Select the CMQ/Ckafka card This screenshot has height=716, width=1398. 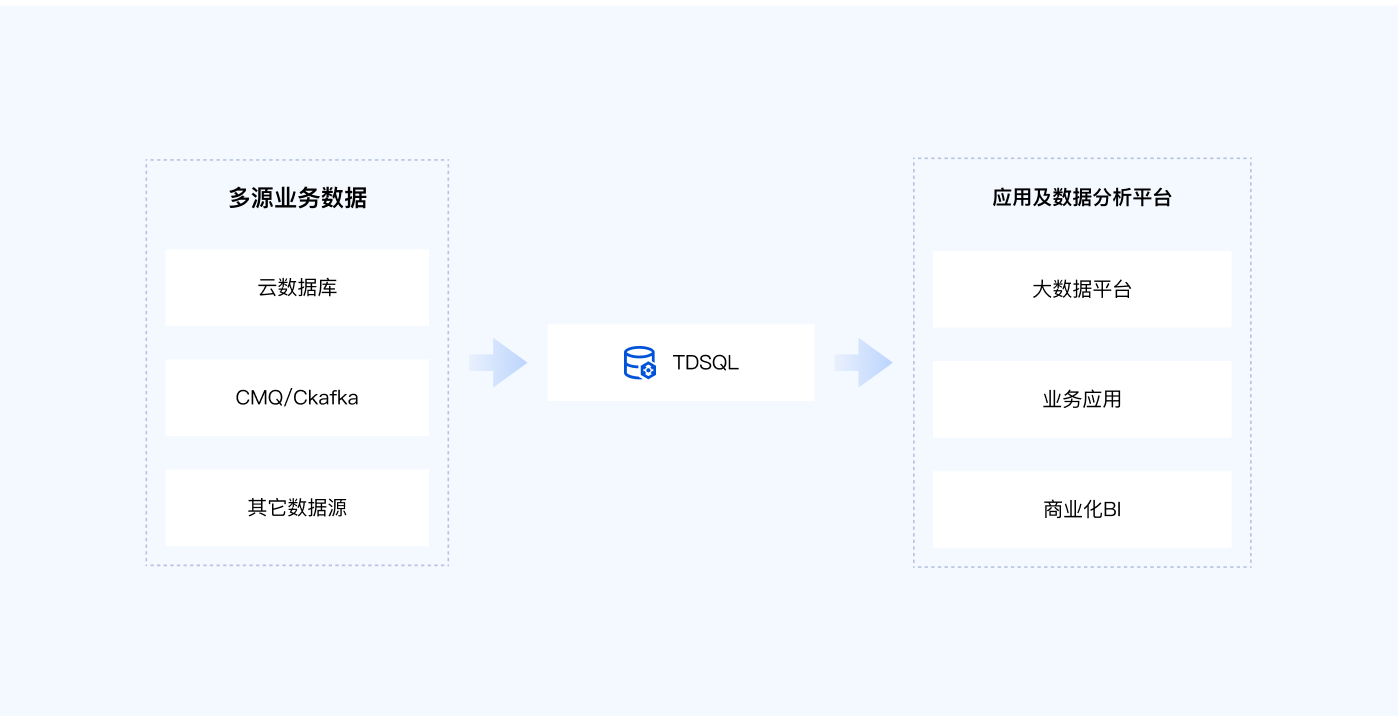click(297, 398)
